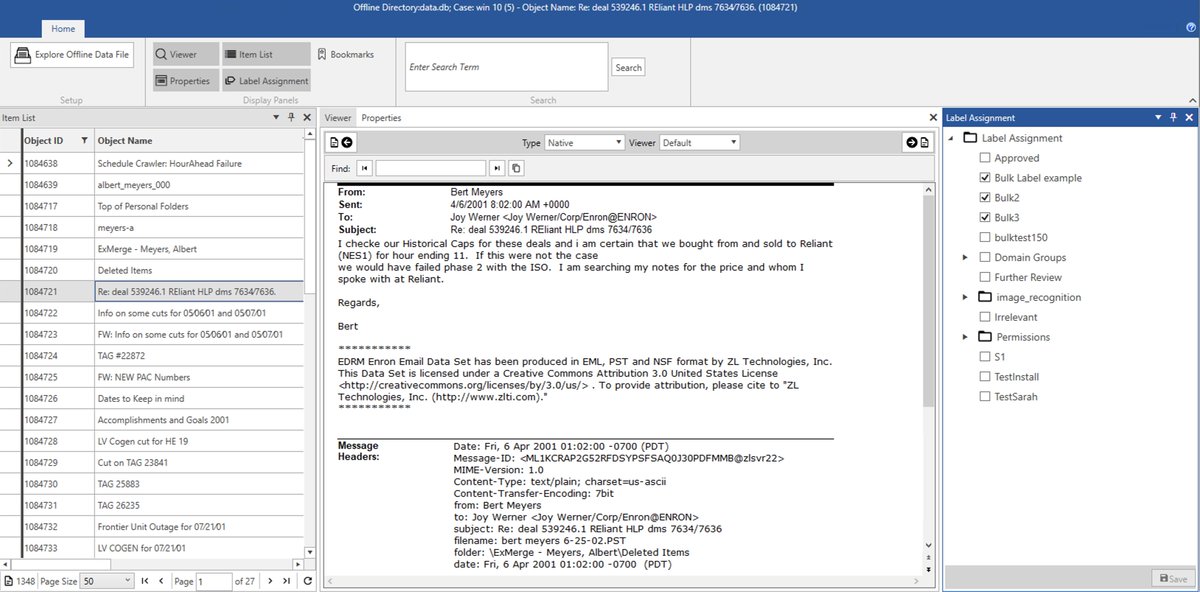Viewport: 1200px width, 592px height.
Task: Click the Page number input field
Action: (213, 581)
